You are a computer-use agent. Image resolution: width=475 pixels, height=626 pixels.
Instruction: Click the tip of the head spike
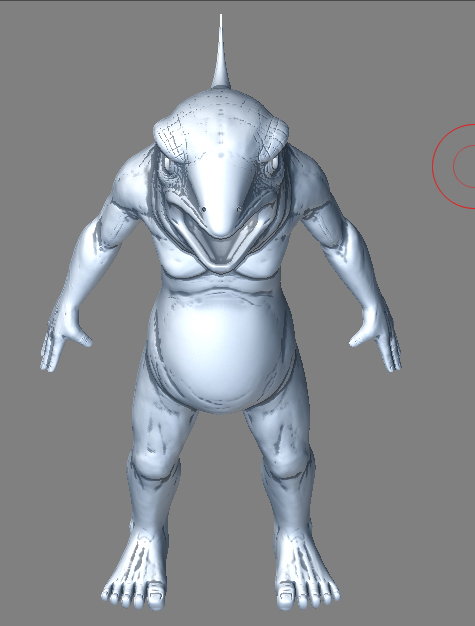(x=220, y=17)
